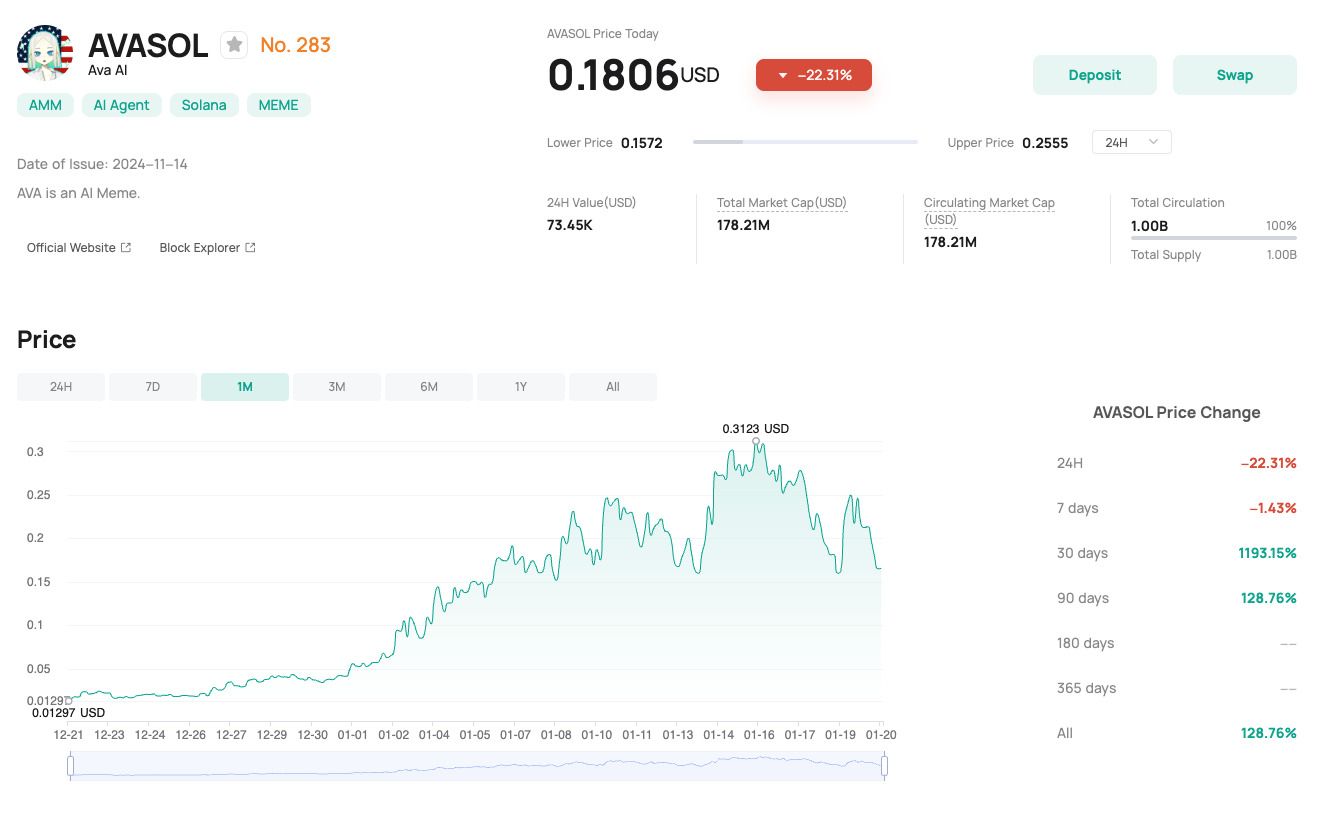The image size is (1342, 822).
Task: Show the 6M price chart
Action: [x=429, y=387]
